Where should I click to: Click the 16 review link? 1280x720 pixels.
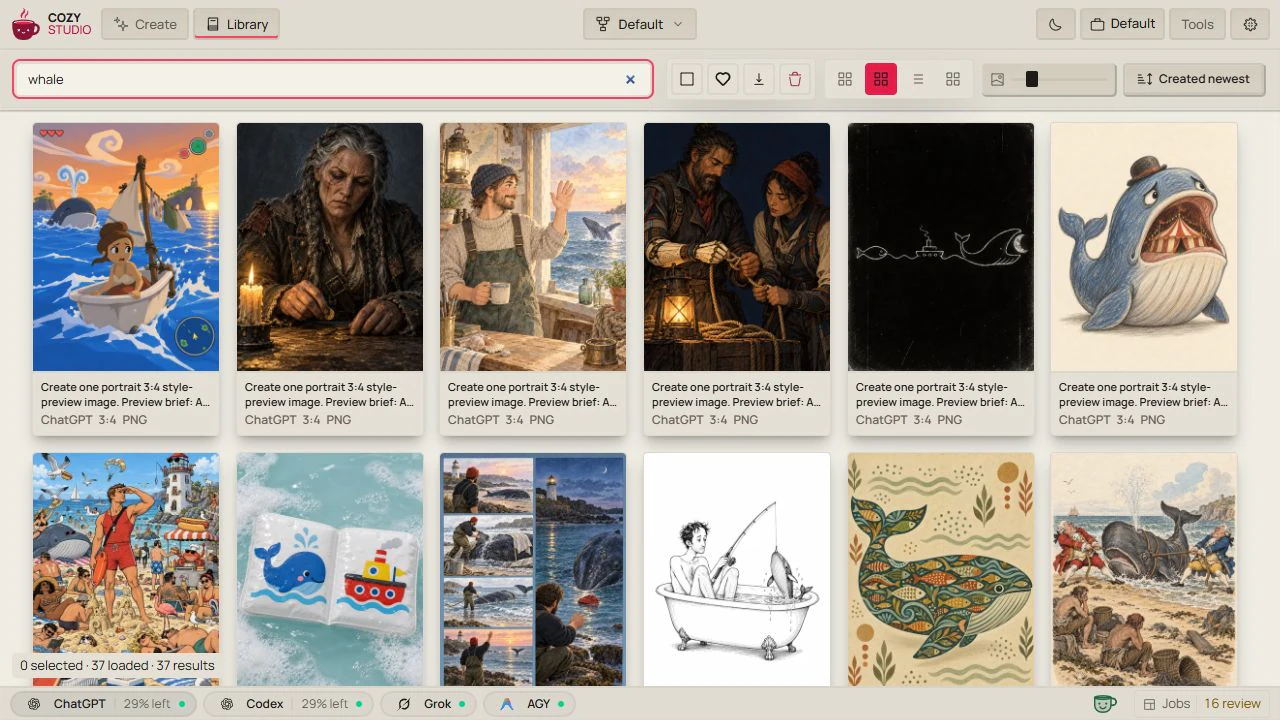click(x=1232, y=704)
